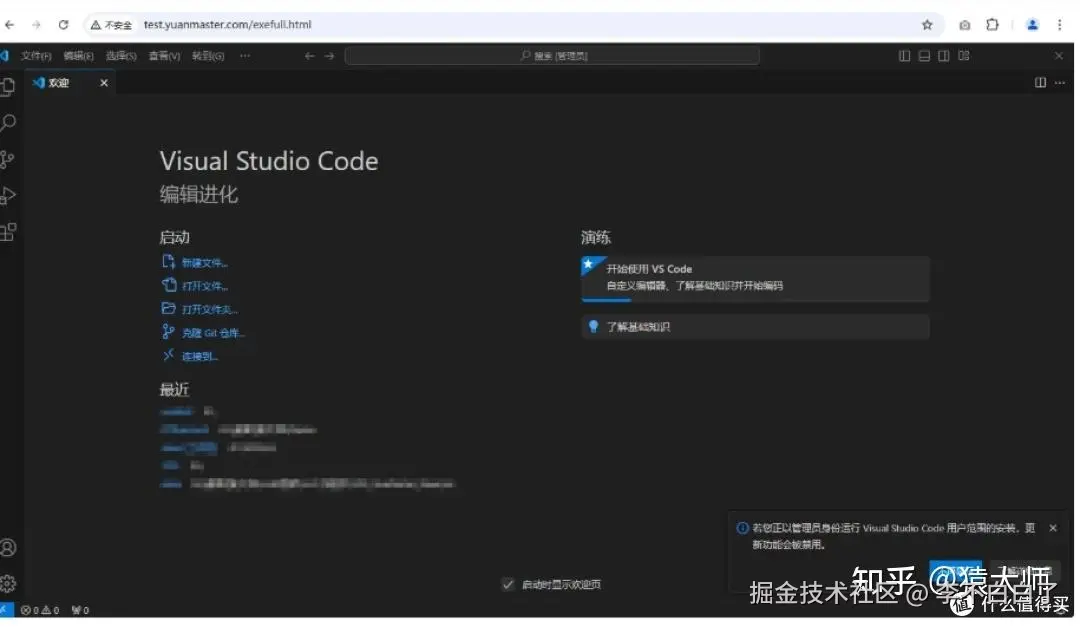The height and width of the screenshot is (627, 1080).
Task: Go forward in VS Code navigation
Action: (x=329, y=56)
